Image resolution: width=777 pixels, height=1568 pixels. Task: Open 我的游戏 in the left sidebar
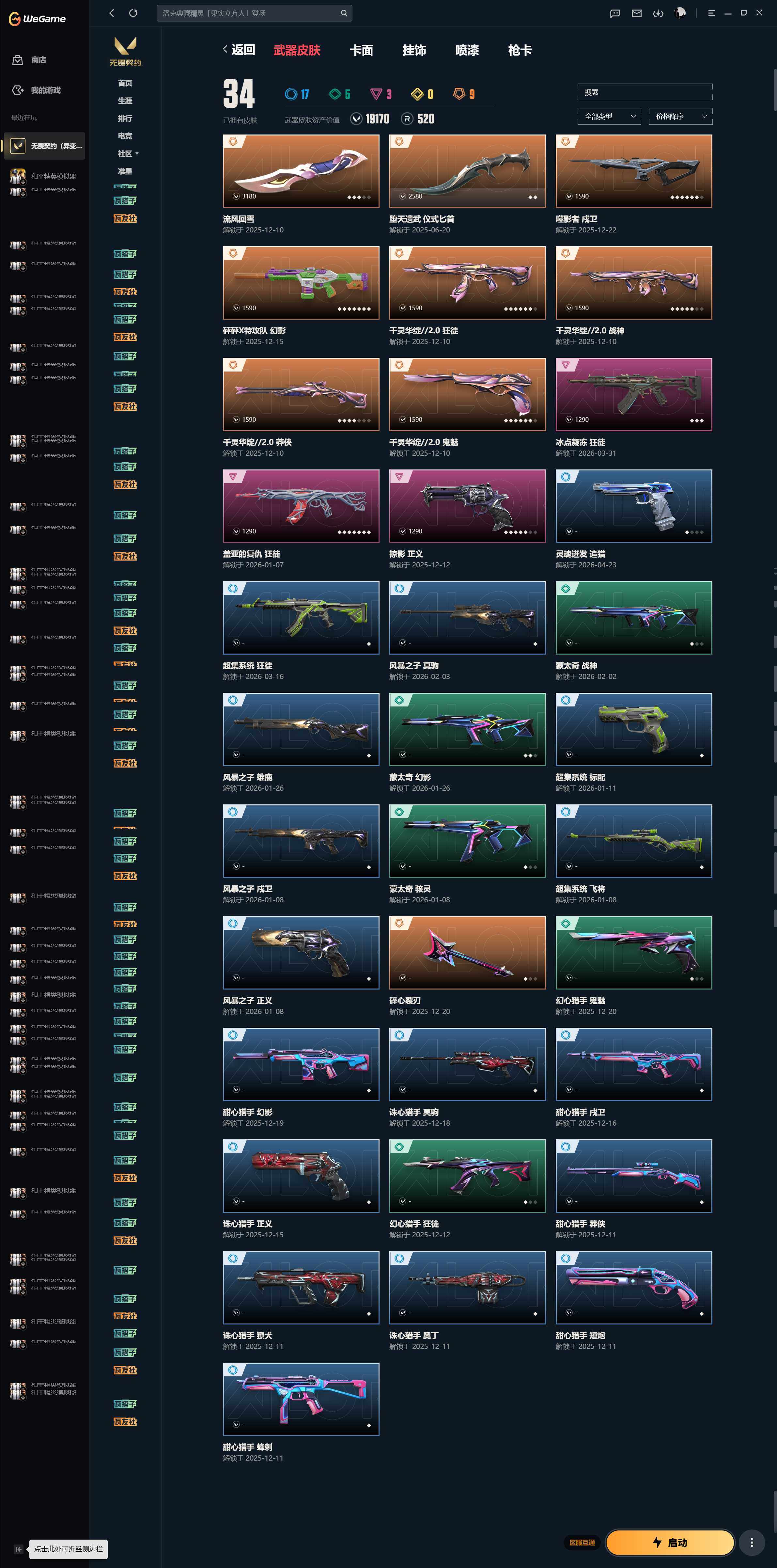37,90
